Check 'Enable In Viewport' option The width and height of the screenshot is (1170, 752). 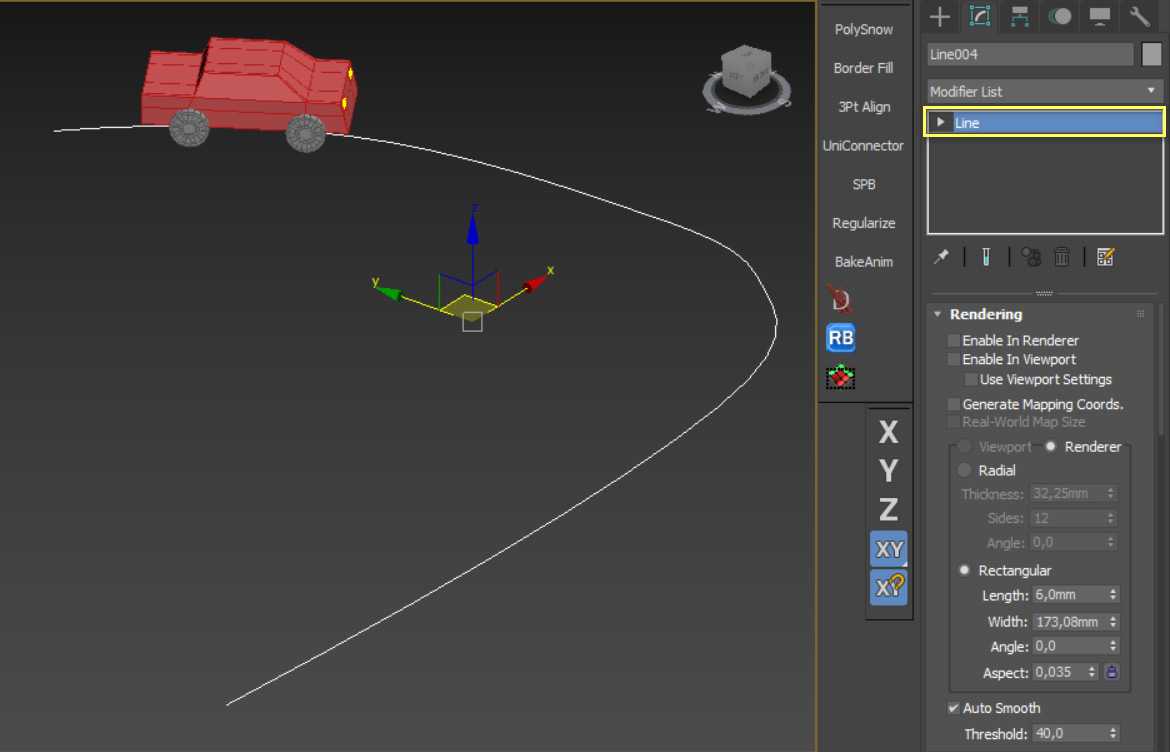954,360
